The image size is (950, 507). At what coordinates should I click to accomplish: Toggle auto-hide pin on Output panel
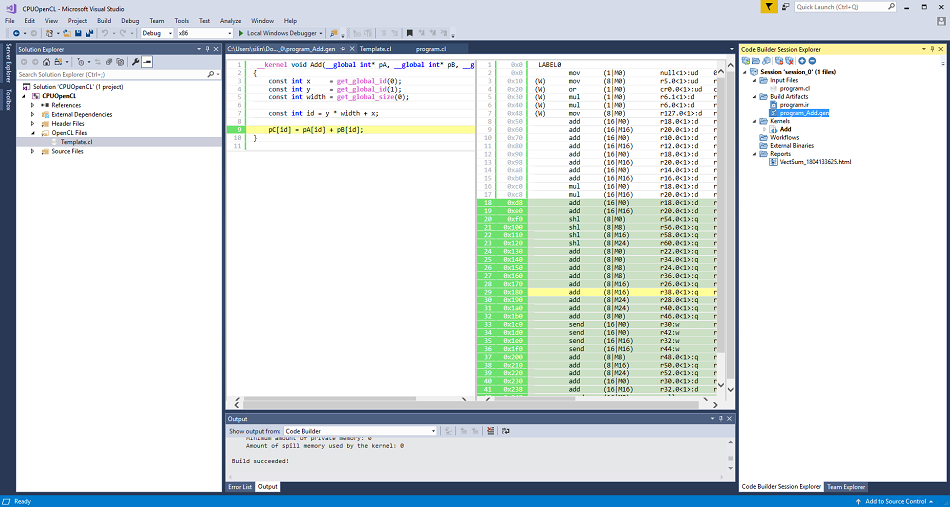point(722,419)
